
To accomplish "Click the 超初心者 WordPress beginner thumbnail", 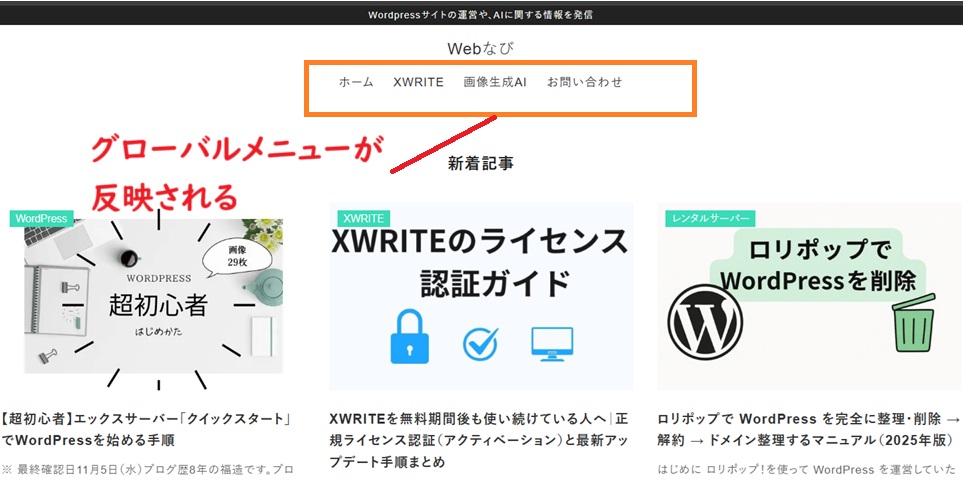I will pos(153,296).
